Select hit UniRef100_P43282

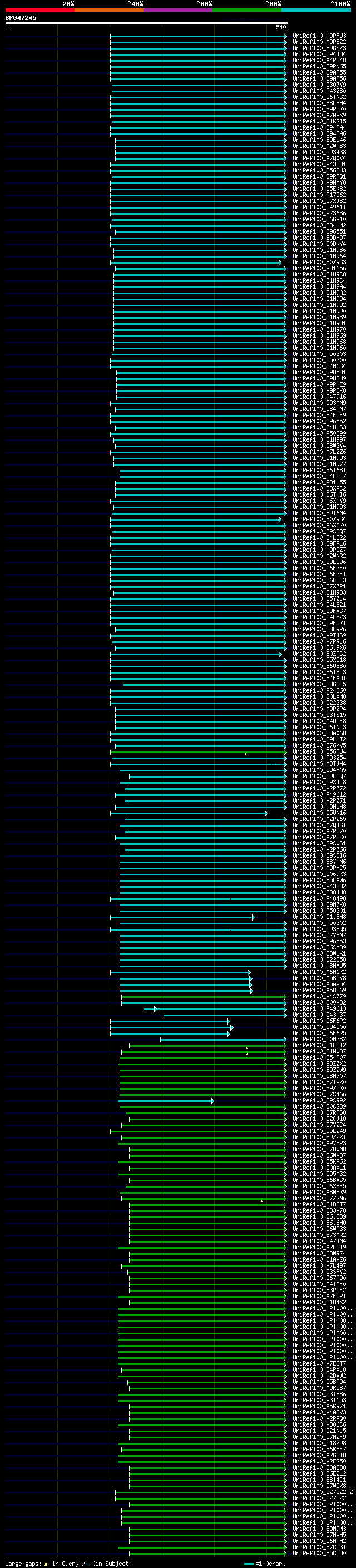click(x=319, y=886)
